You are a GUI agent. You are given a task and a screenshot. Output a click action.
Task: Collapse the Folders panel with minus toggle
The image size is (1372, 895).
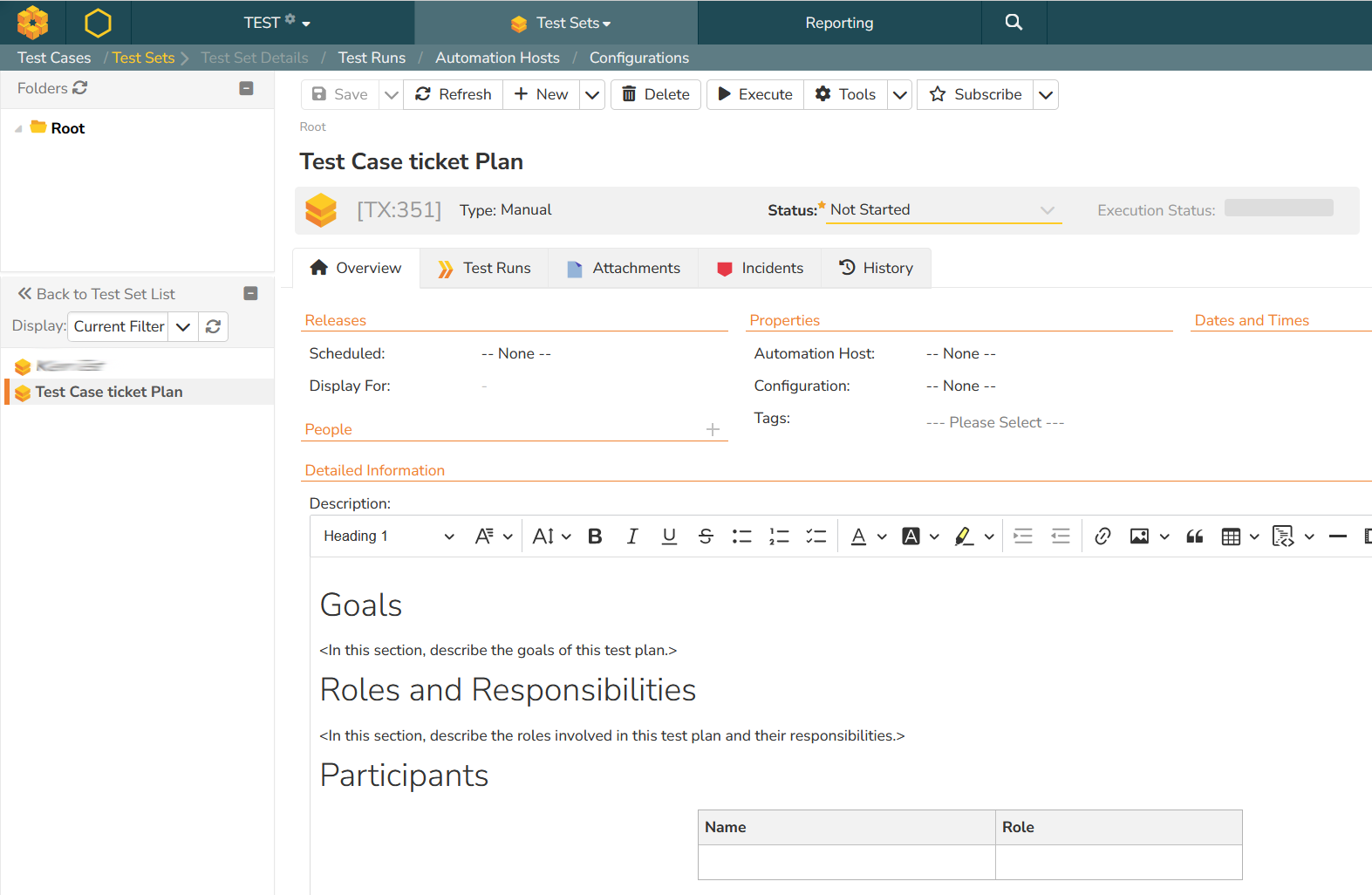pos(246,88)
